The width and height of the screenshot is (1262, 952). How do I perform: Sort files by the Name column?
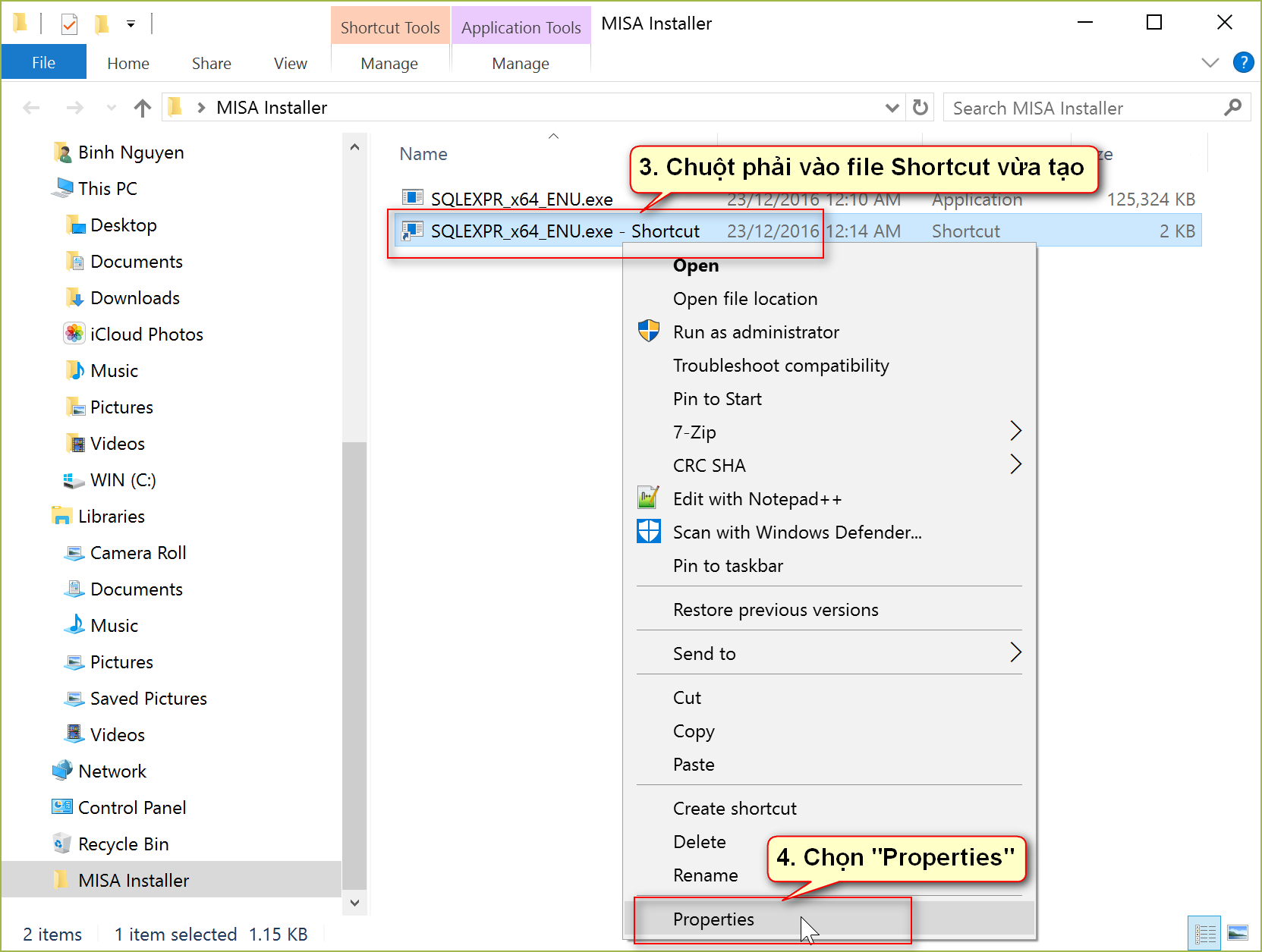coord(423,154)
